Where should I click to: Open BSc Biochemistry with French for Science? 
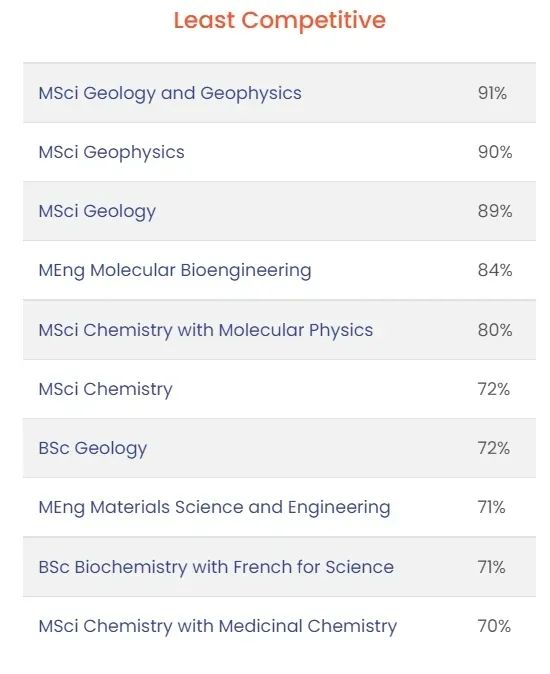216,567
